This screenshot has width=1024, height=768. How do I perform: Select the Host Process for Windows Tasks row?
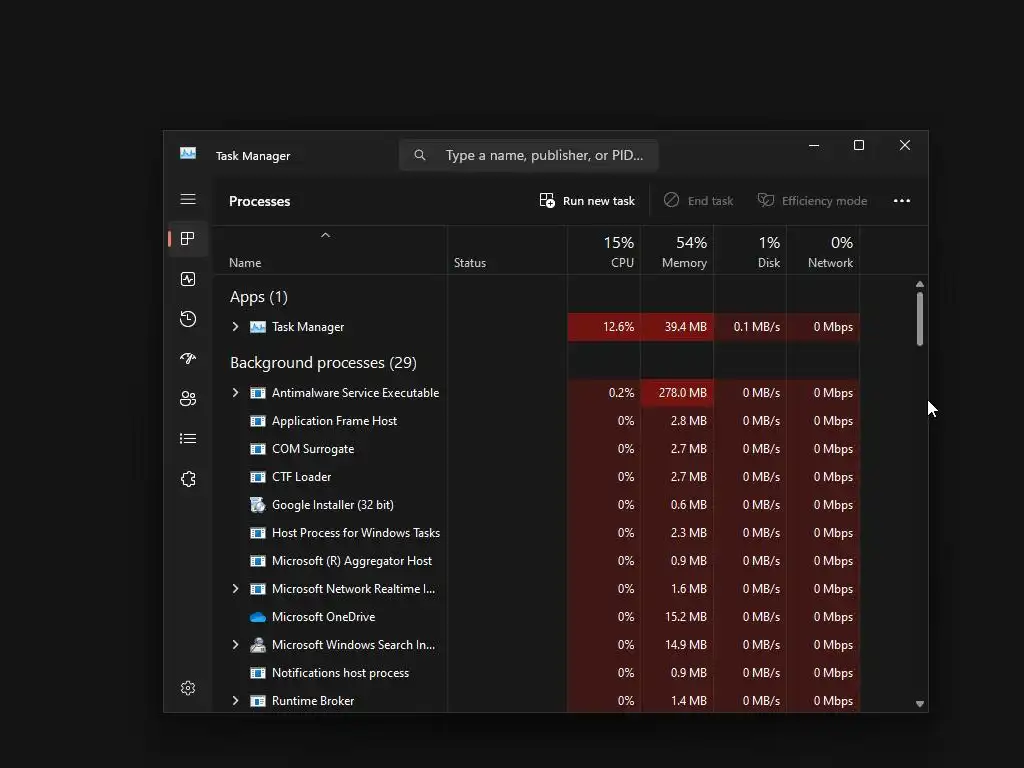pyautogui.click(x=536, y=533)
